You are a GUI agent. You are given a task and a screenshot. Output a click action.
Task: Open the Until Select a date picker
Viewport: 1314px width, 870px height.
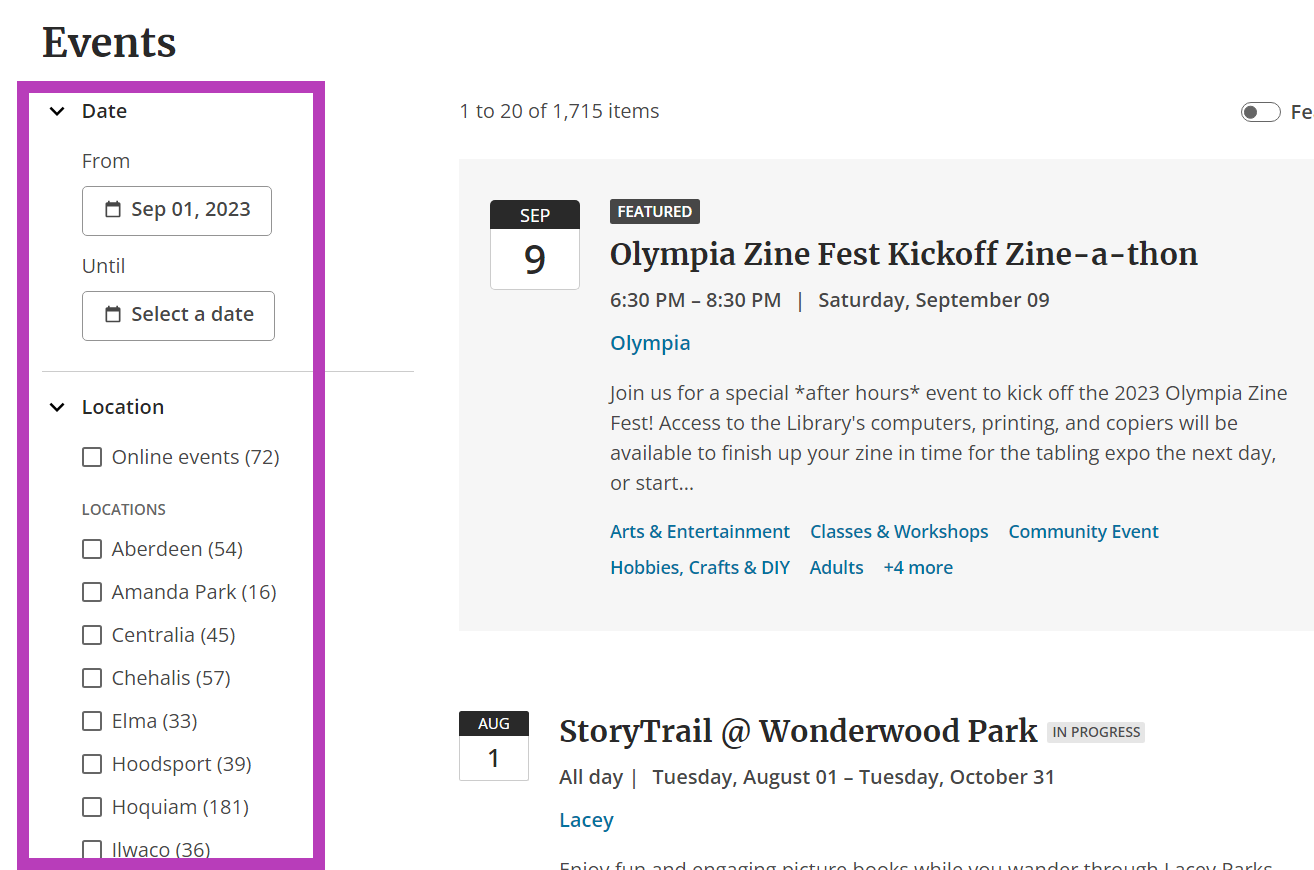tap(178, 316)
